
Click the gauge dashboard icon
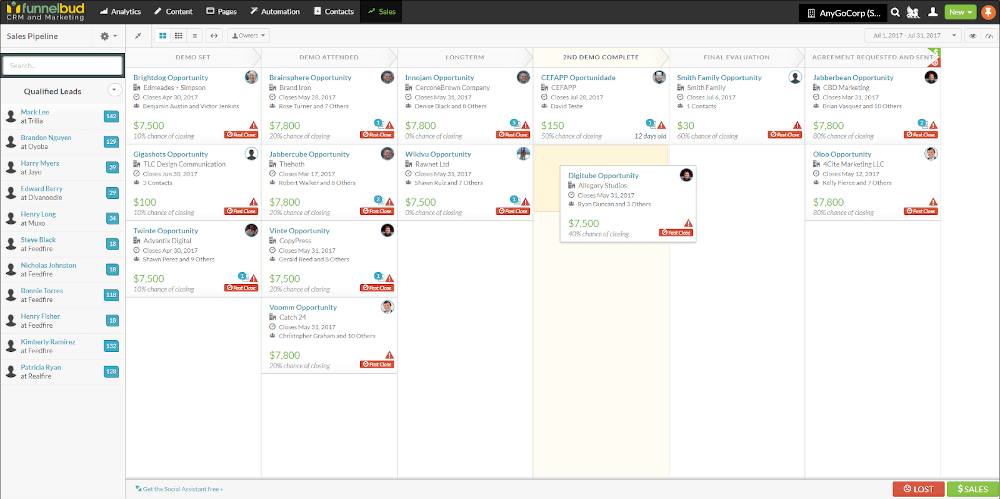987,36
